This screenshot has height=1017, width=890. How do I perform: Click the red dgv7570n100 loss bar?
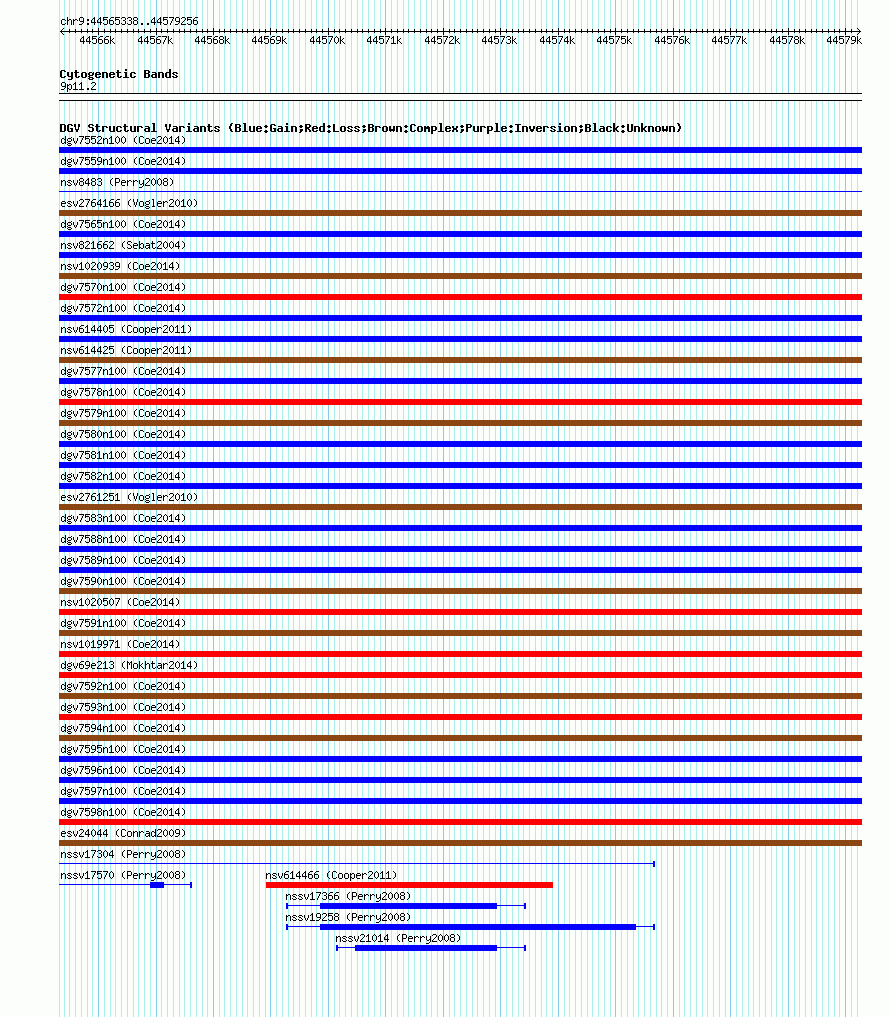click(461, 297)
